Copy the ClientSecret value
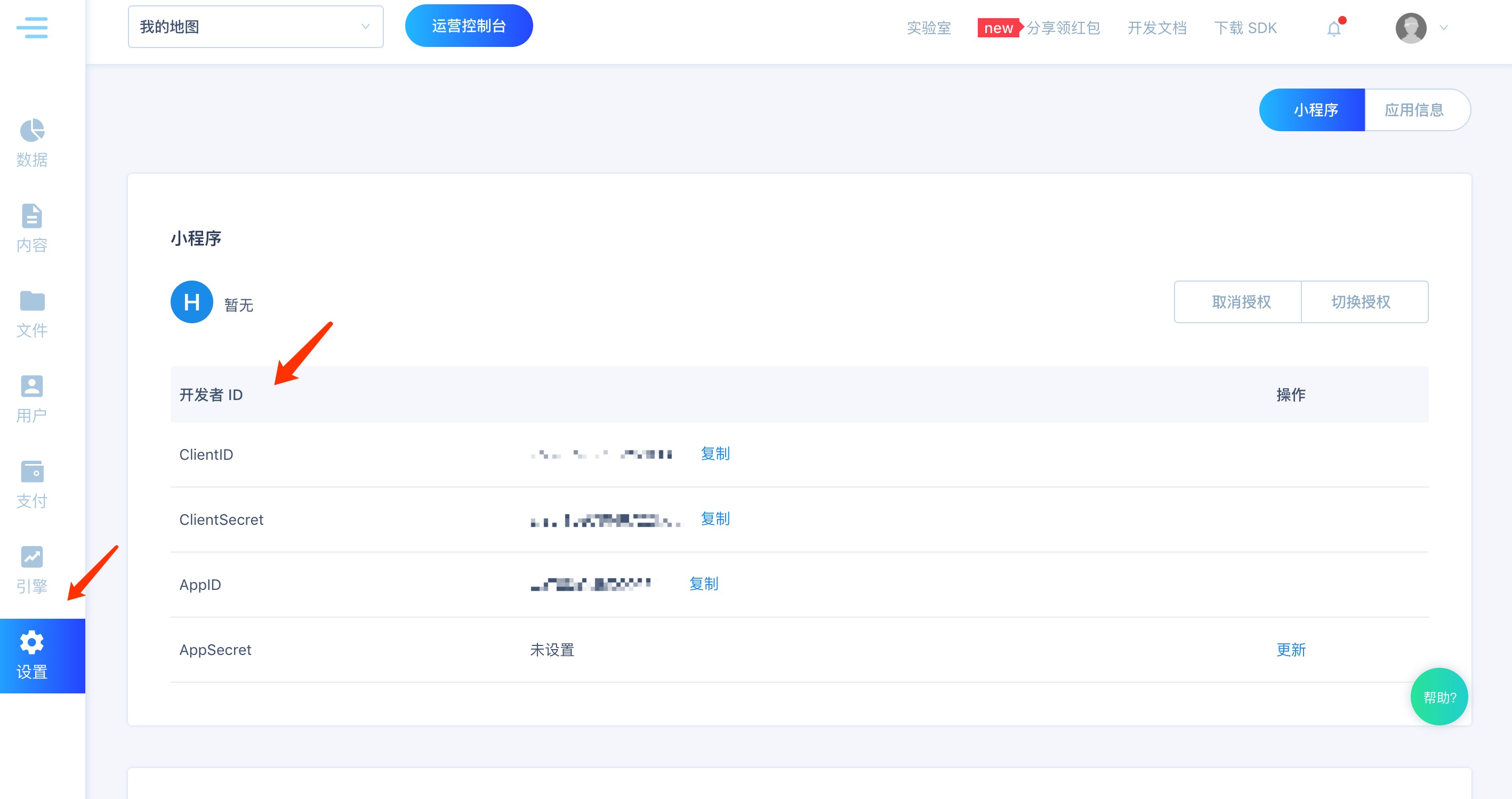This screenshot has width=1512, height=799. (x=715, y=519)
